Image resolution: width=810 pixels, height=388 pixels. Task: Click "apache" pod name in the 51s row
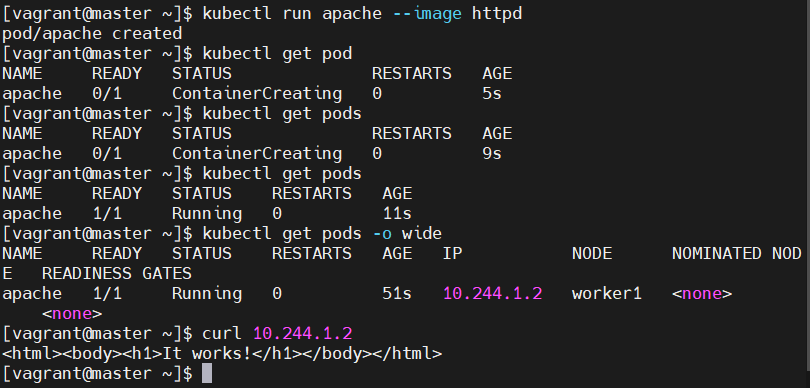[x=32, y=293]
